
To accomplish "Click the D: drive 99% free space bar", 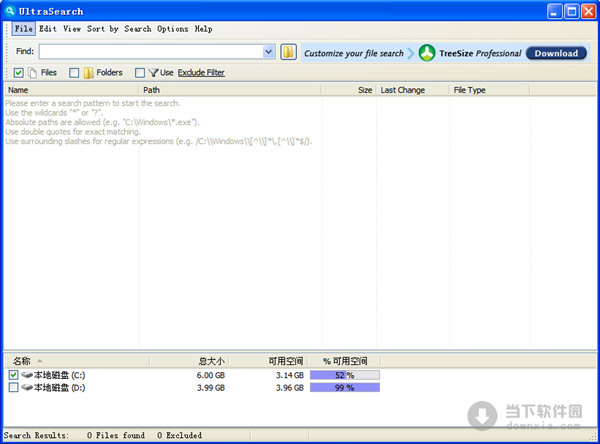I will click(345, 388).
